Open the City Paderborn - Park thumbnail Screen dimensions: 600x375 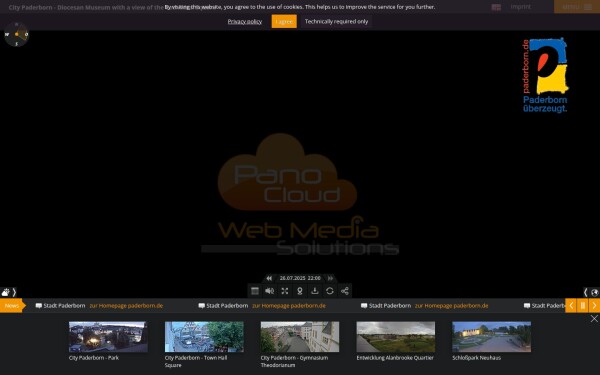click(108, 337)
